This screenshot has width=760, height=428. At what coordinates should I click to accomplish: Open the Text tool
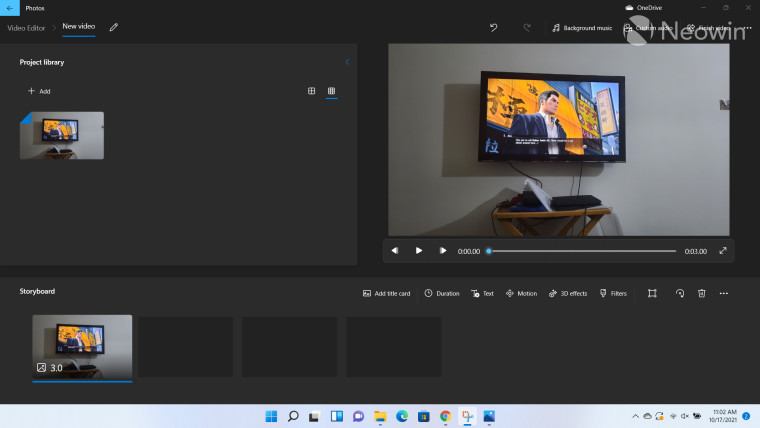(482, 293)
